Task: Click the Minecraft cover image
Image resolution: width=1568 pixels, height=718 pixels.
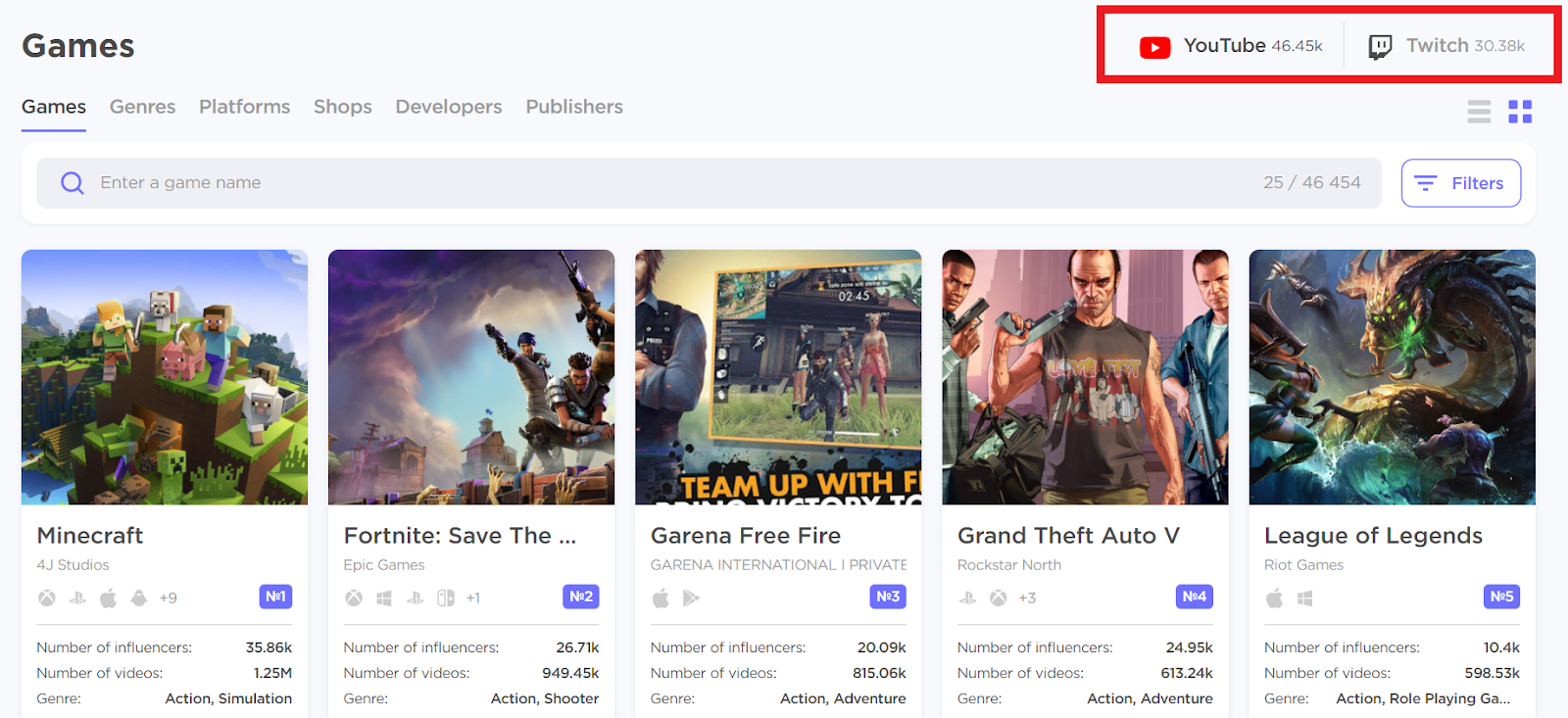Action: tap(165, 377)
